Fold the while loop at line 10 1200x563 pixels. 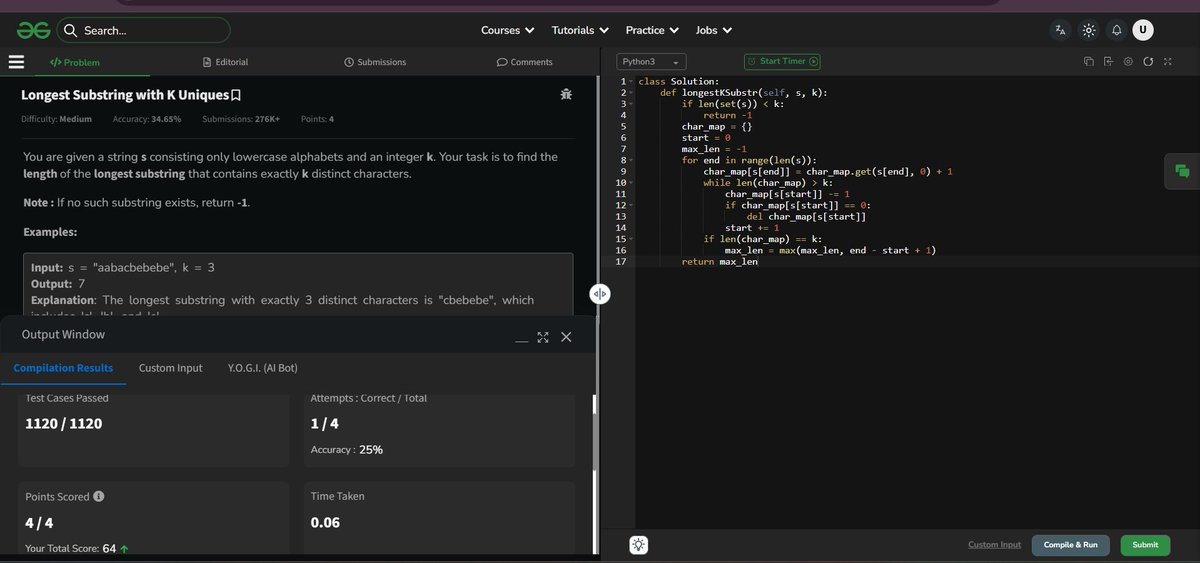coord(630,183)
